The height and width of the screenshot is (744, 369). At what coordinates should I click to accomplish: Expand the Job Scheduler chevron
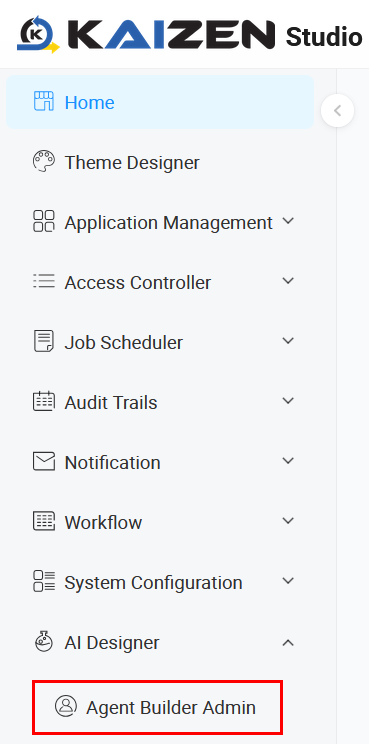(x=288, y=341)
